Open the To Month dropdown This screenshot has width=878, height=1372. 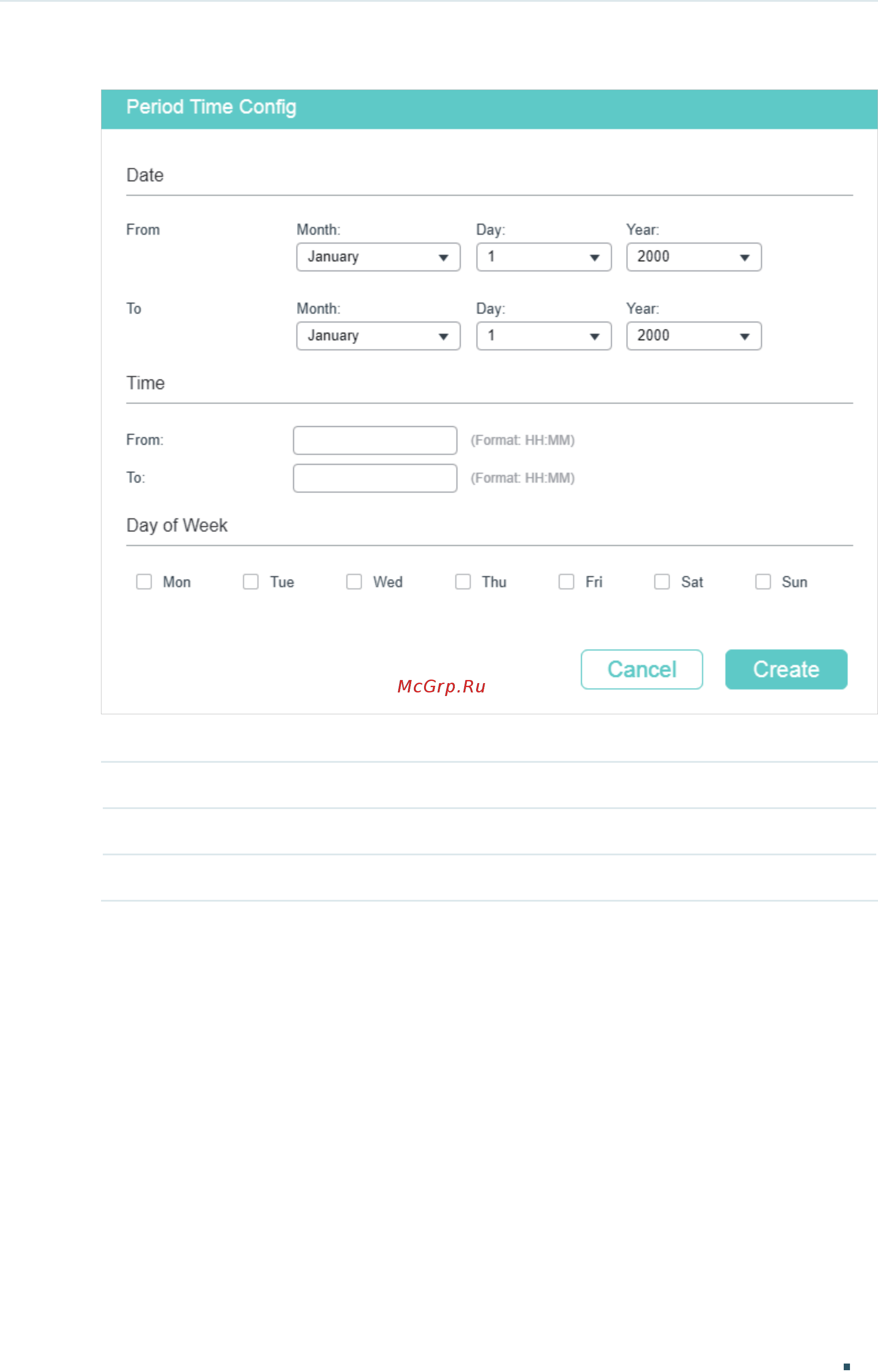[x=378, y=336]
